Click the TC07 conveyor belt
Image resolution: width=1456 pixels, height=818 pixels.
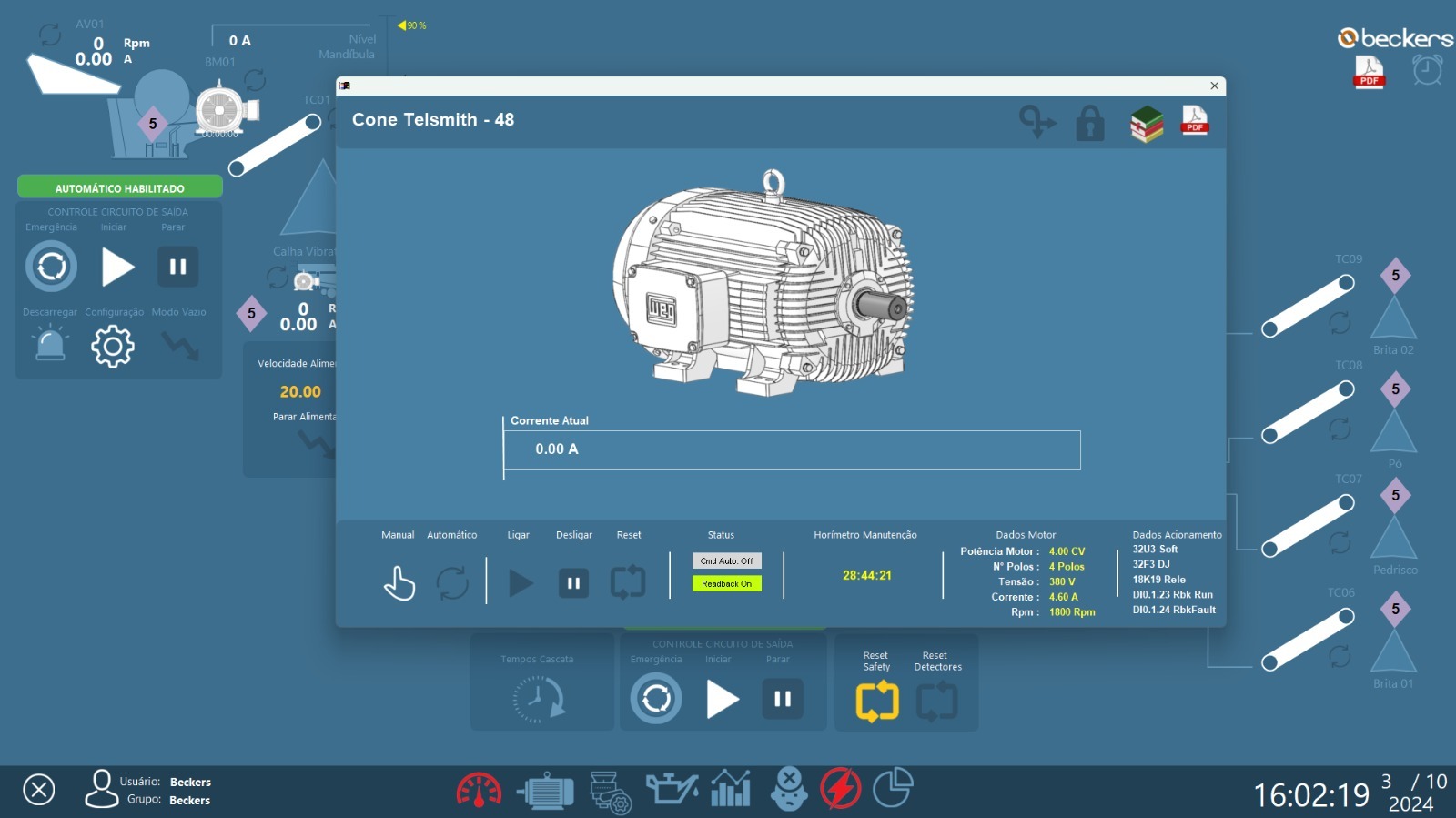(1308, 526)
